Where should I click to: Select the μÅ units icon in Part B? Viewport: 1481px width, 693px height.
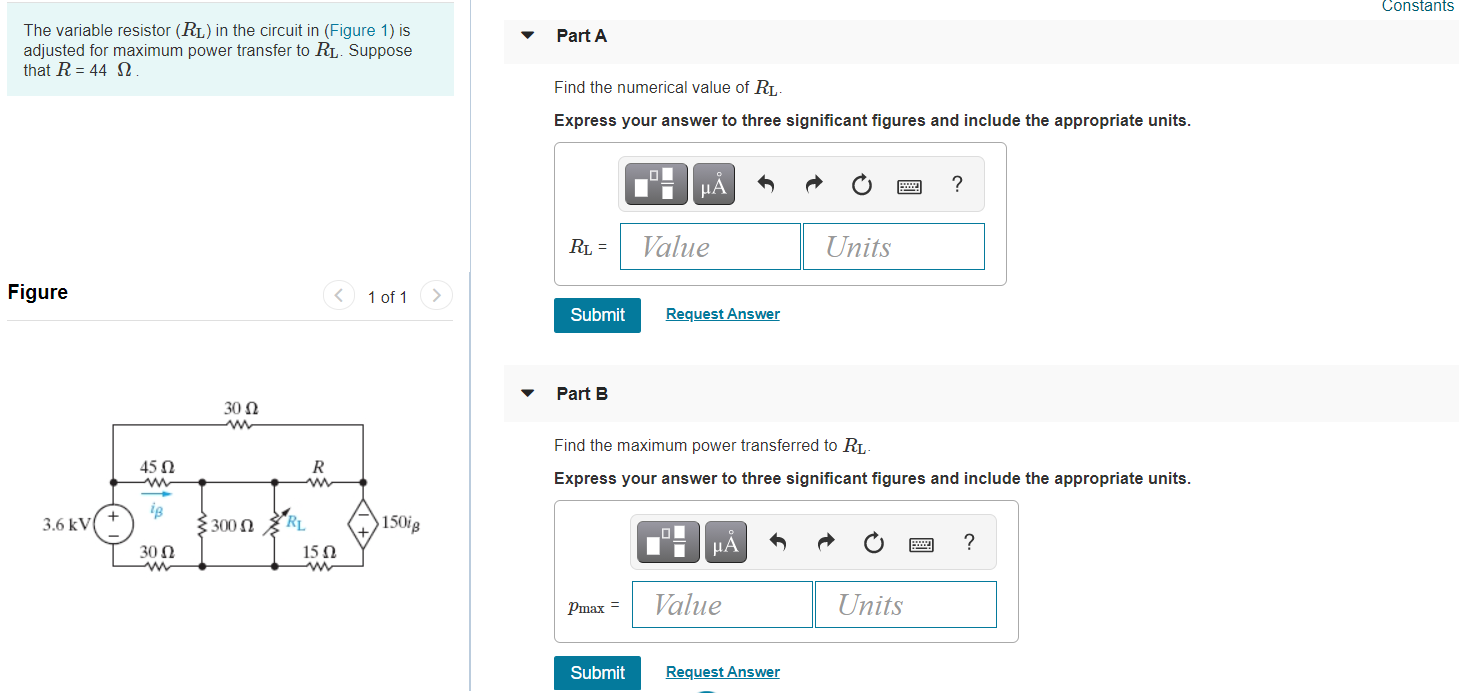point(725,541)
